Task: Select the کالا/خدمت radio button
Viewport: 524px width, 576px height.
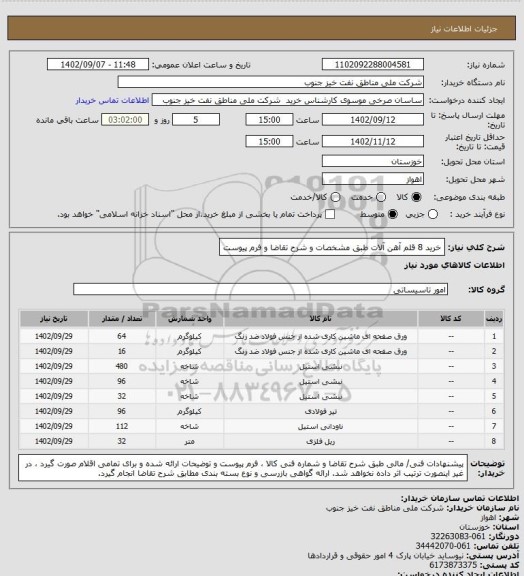Action: click(x=335, y=197)
